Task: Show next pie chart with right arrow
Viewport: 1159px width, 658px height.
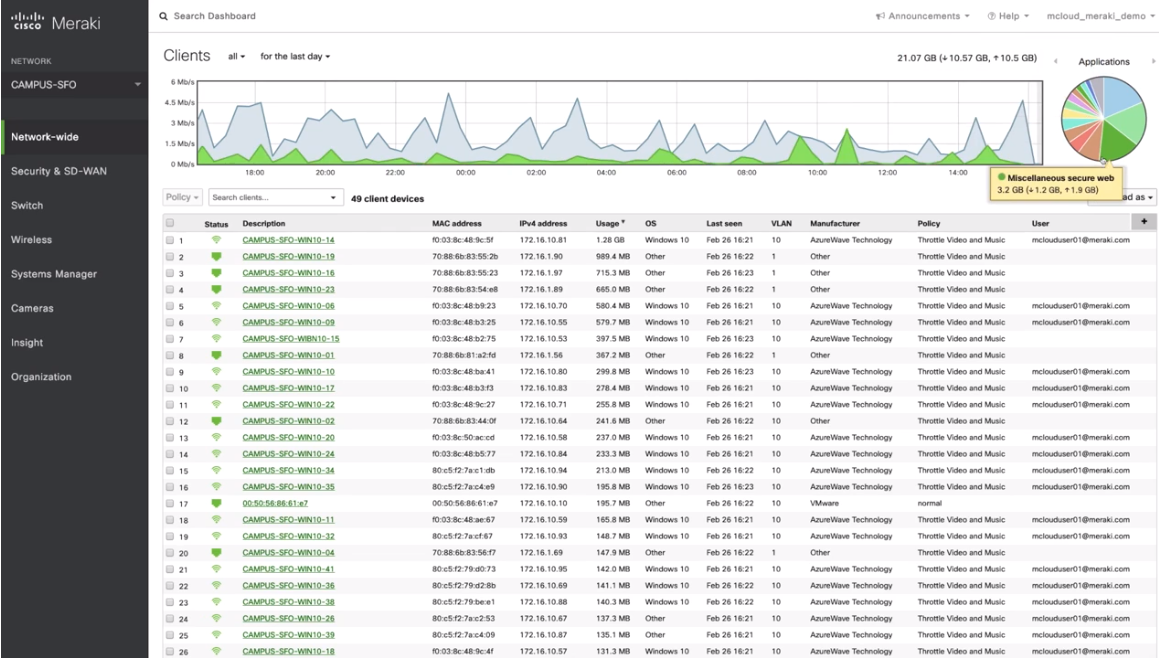Action: pyautogui.click(x=1152, y=61)
